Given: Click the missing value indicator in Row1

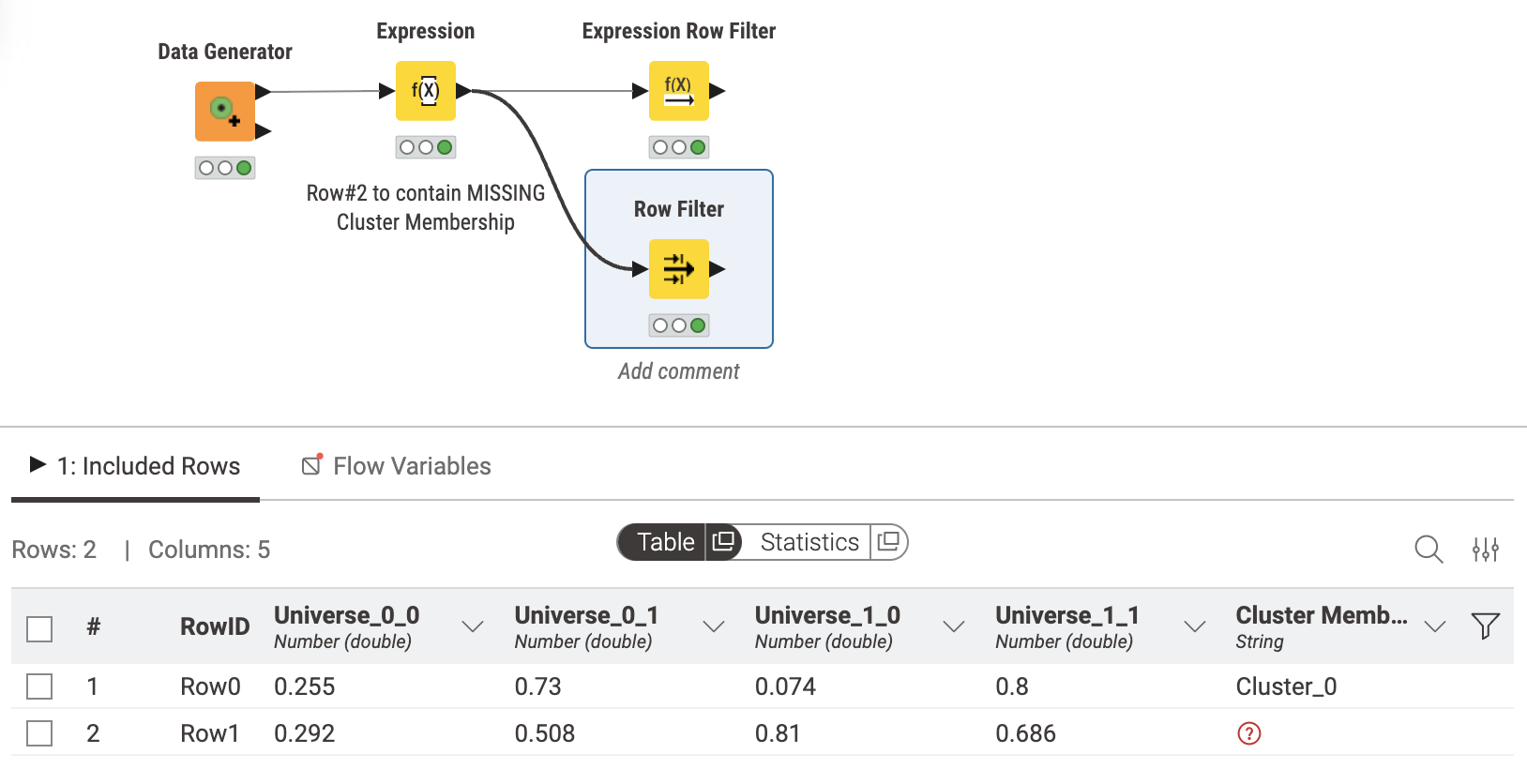Looking at the screenshot, I should (x=1248, y=733).
